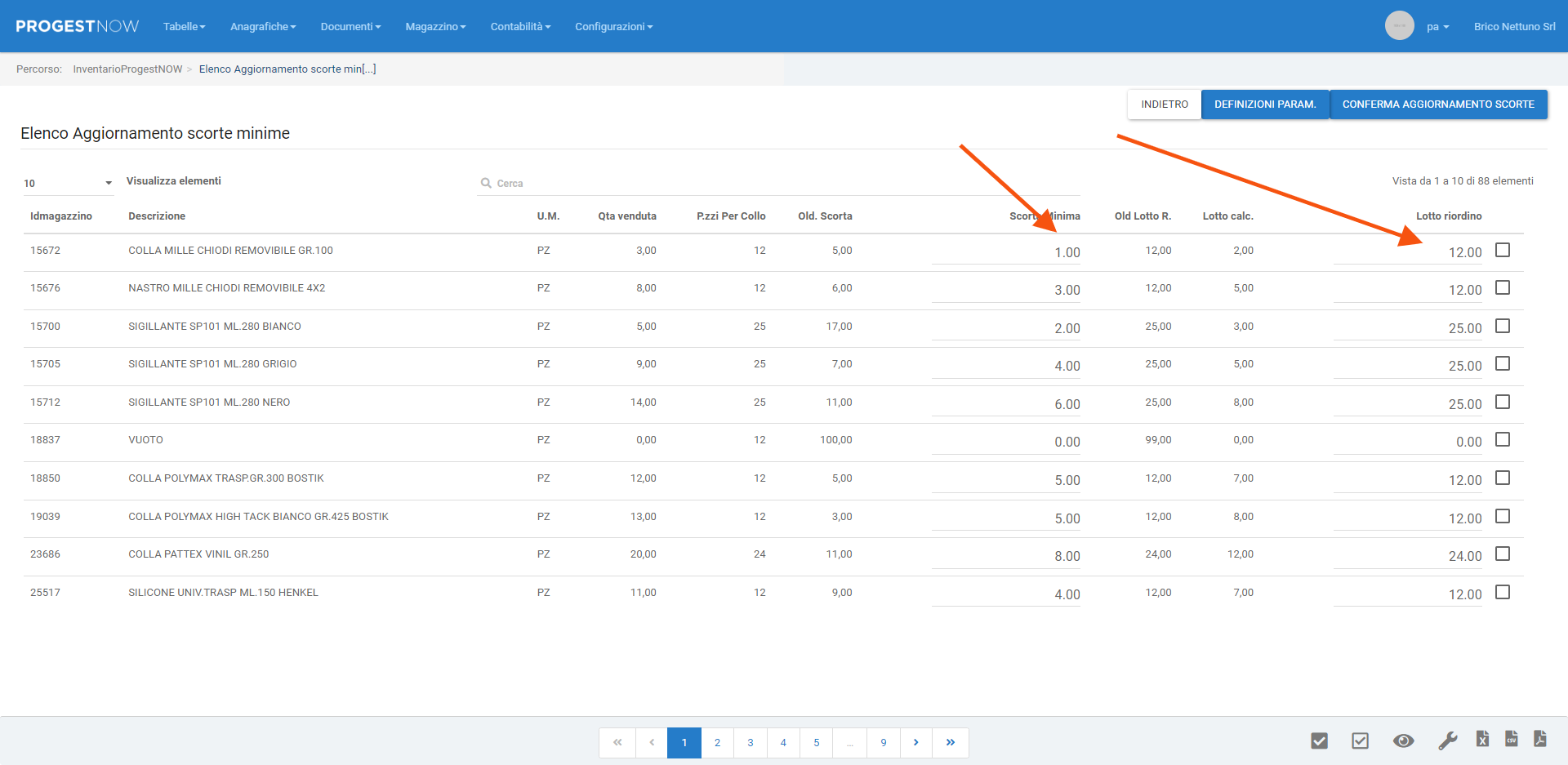Jump to last page with double arrow
This screenshot has height=765, width=1568.
coord(951,743)
